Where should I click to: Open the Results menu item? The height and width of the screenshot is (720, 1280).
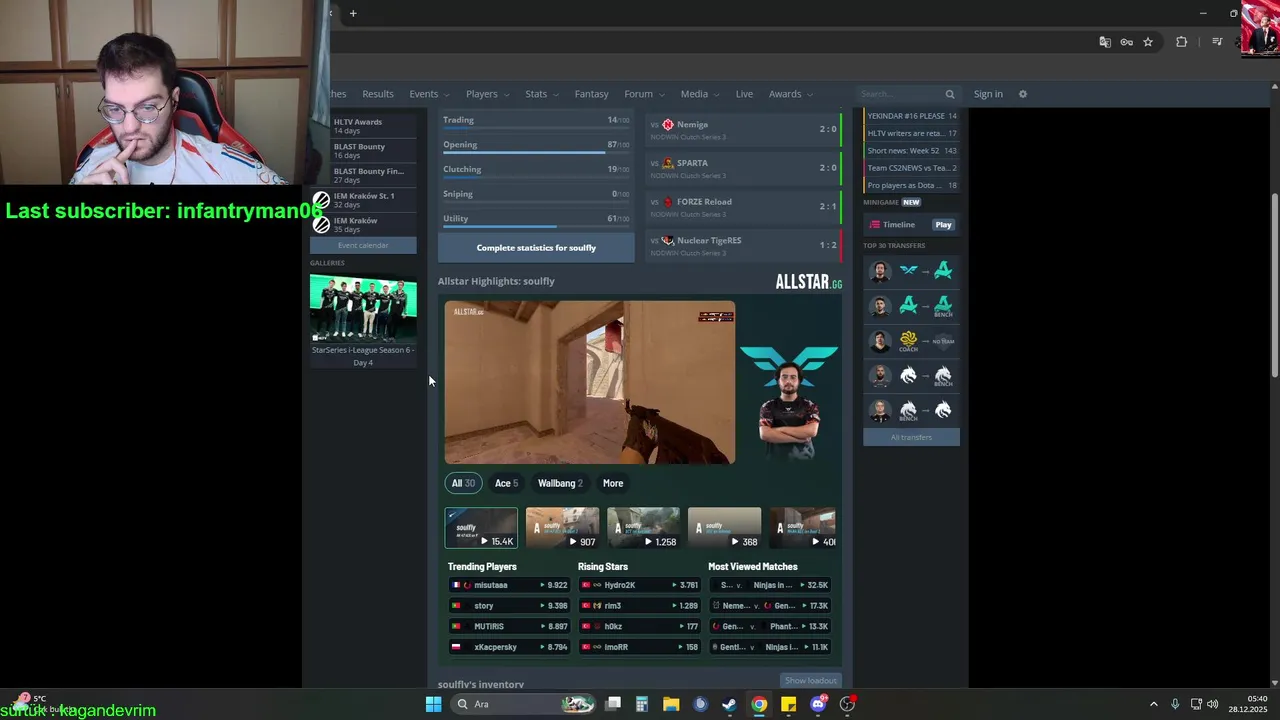378,94
